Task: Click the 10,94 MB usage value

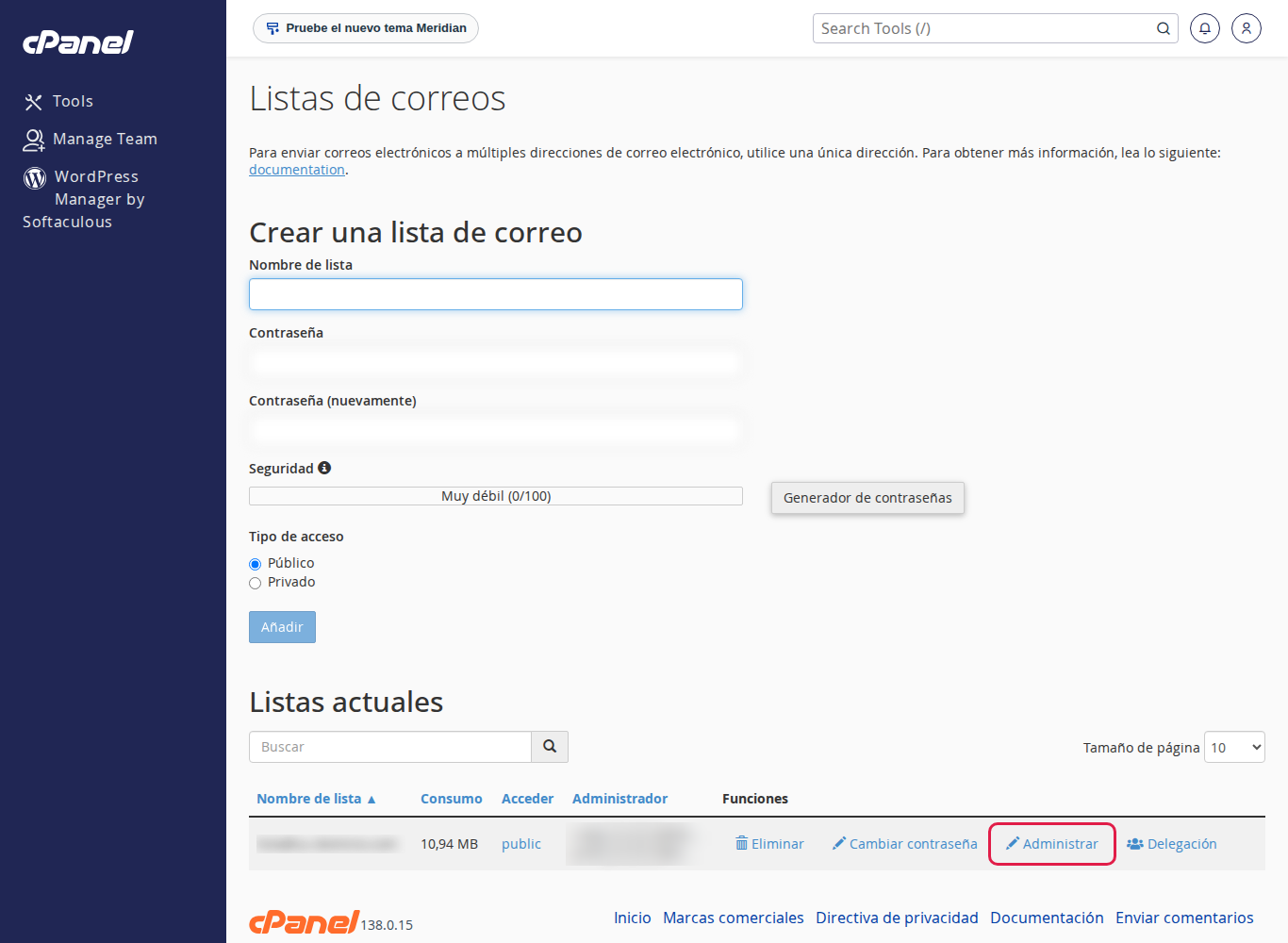Action: [x=449, y=844]
